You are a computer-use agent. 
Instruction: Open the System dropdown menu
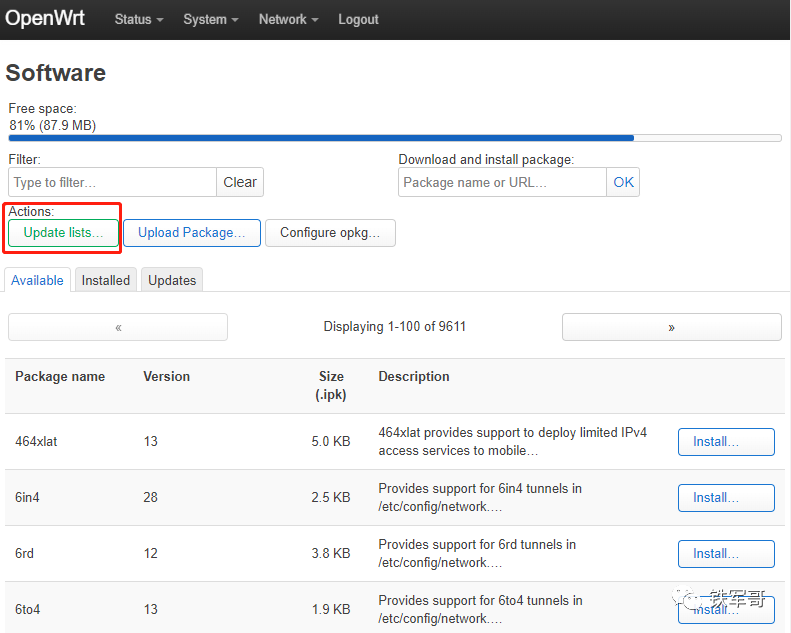tap(210, 20)
